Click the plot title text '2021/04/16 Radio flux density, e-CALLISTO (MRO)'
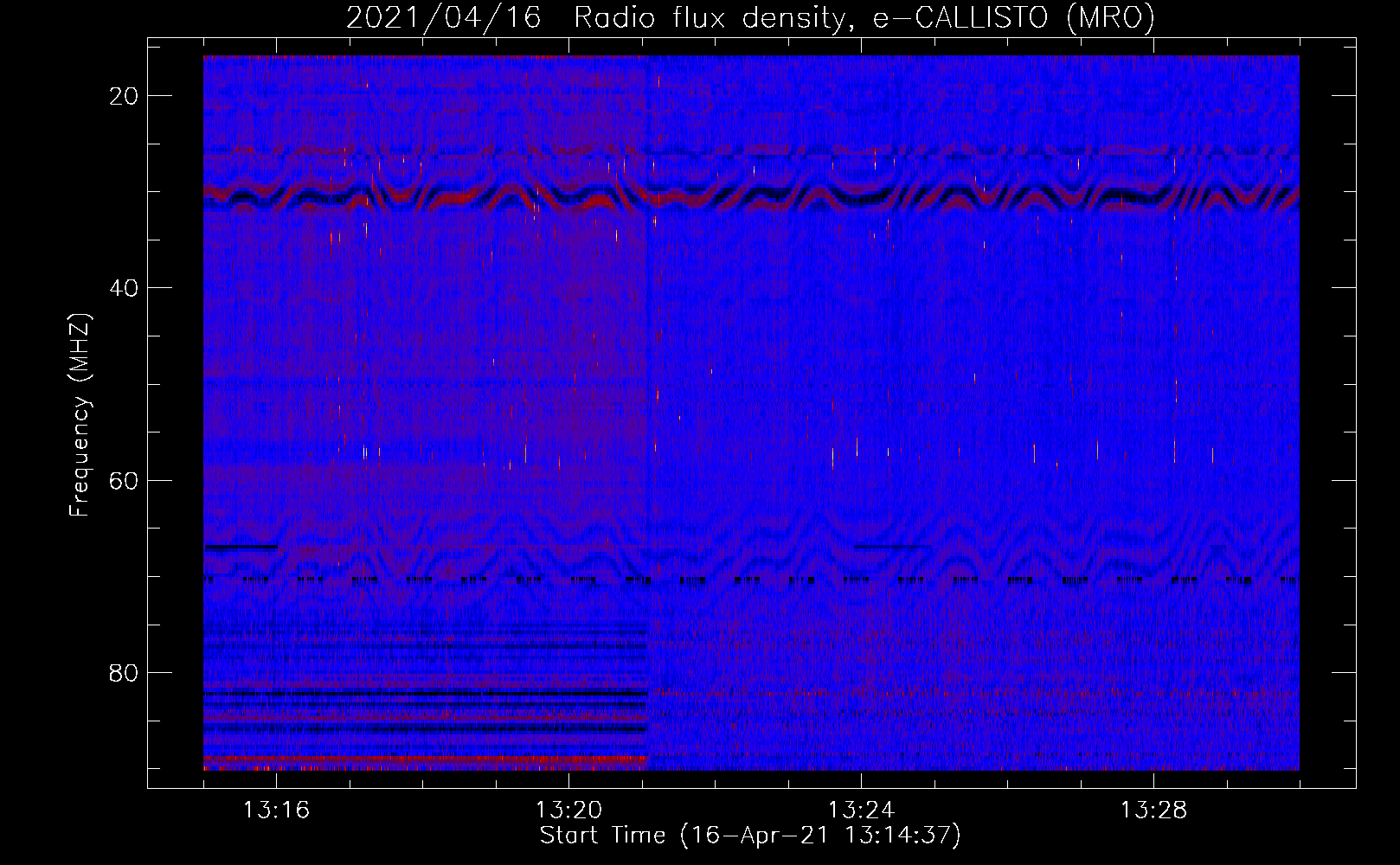Screen dimensions: 1400x865 750,17
